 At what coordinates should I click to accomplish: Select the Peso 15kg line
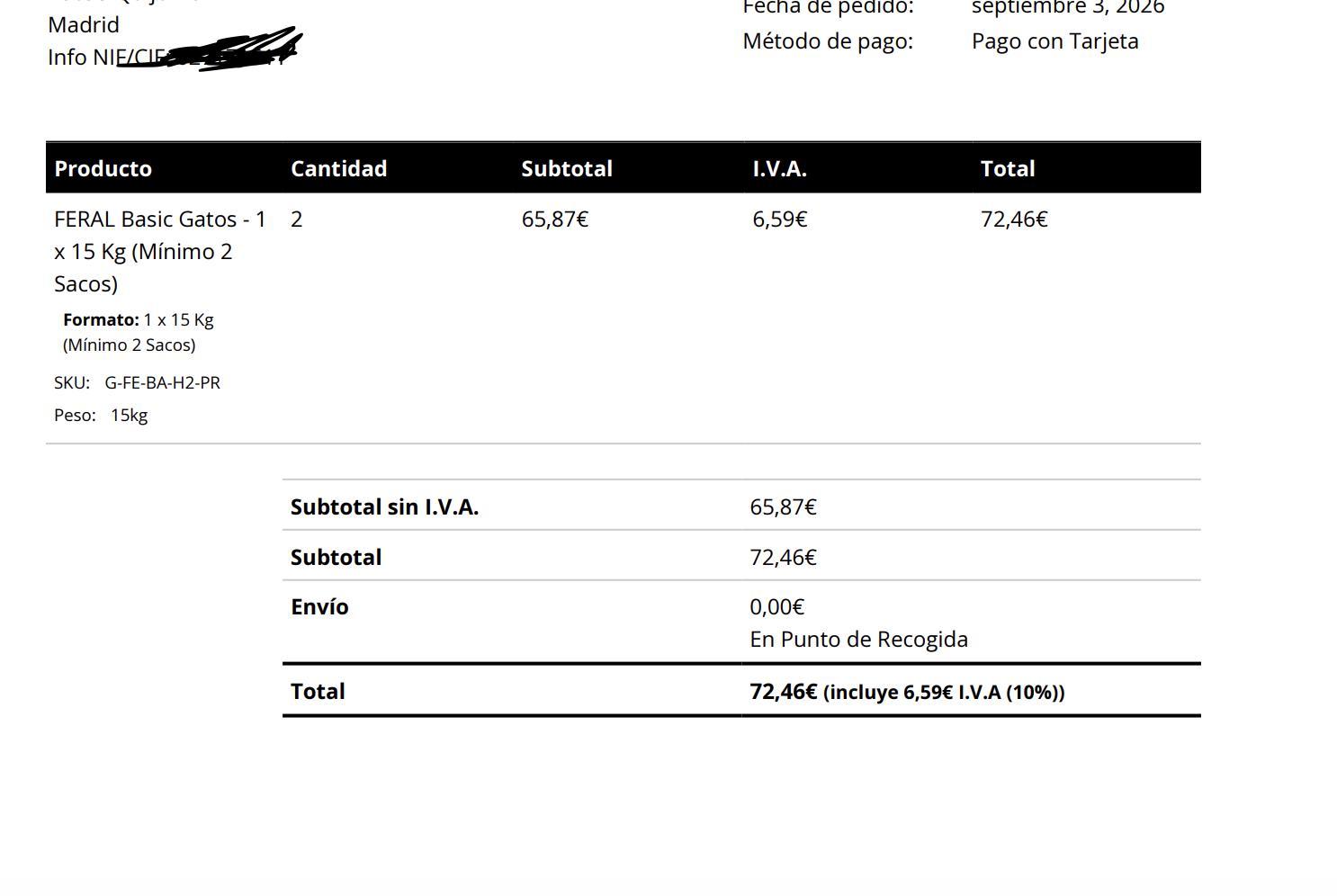pos(101,415)
